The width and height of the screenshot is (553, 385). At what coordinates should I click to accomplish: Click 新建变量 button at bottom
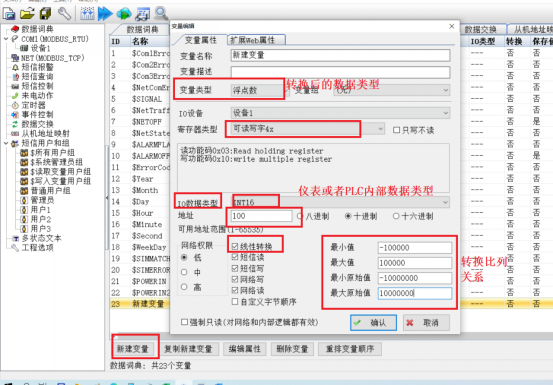coord(133,349)
